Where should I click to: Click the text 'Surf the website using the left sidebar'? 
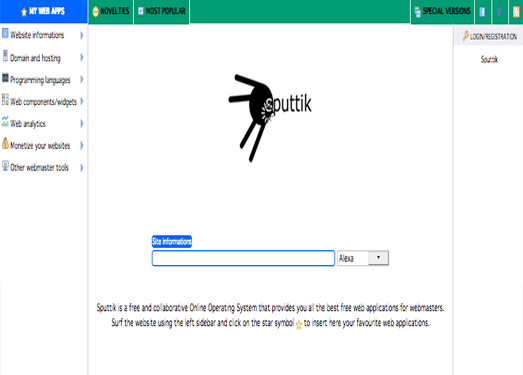[163, 323]
